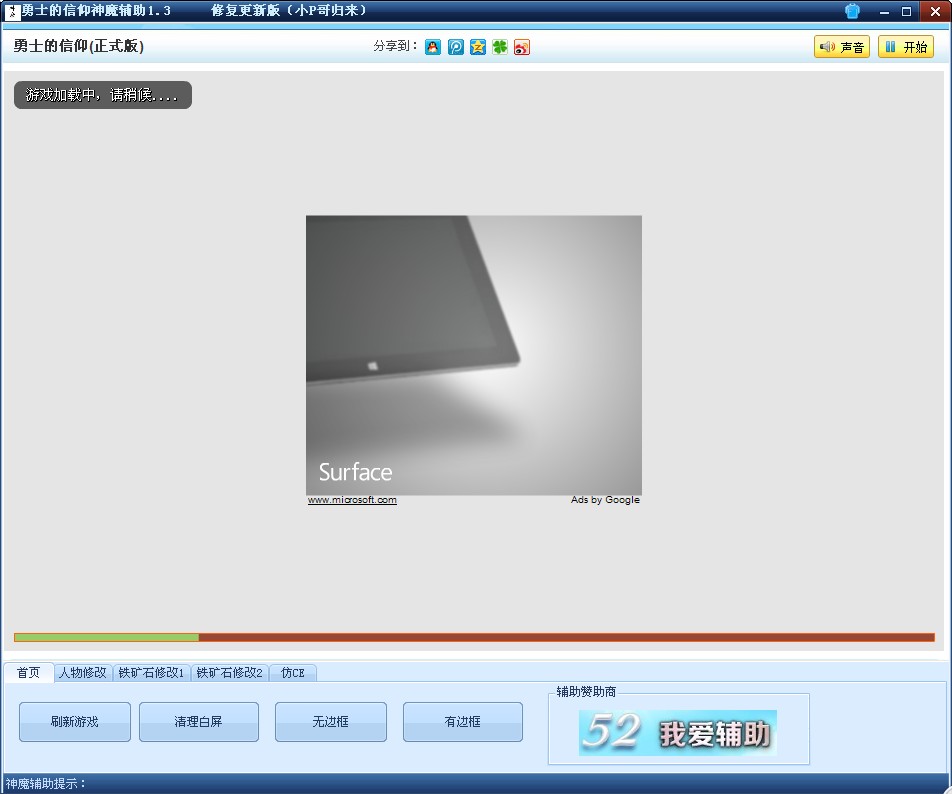Open the 52 我爱辅助 sponsor banner
This screenshot has height=794, width=952.
(x=678, y=733)
